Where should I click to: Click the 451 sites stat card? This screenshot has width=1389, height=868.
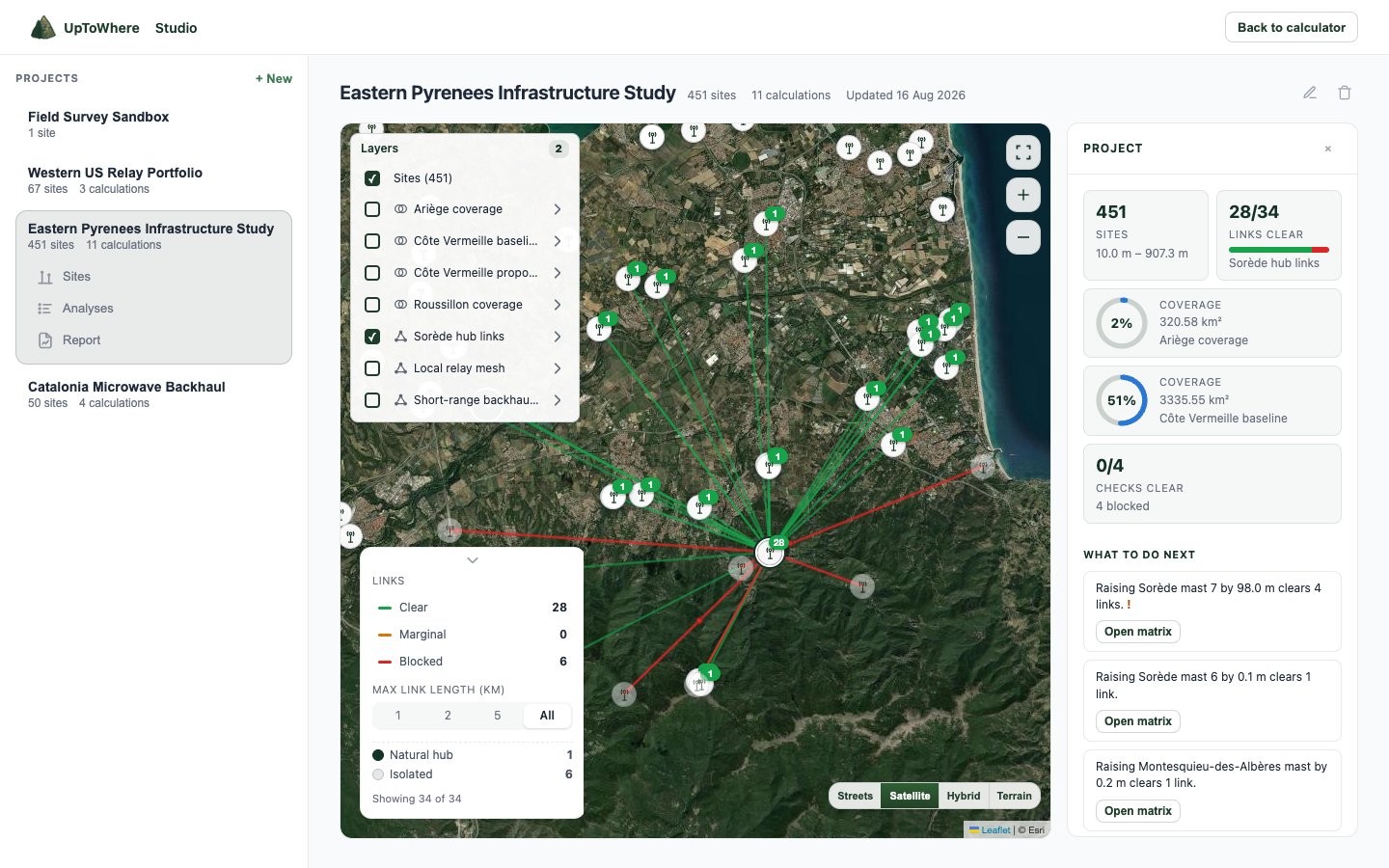pyautogui.click(x=1146, y=235)
